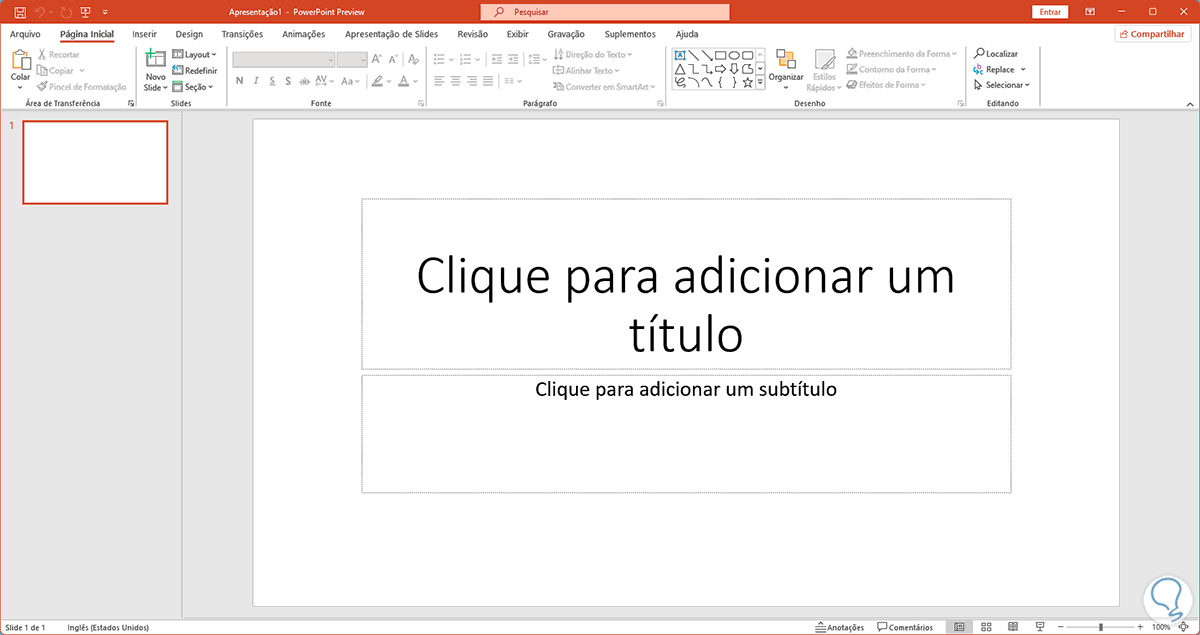Click the Redefinir slide reset button

(194, 70)
